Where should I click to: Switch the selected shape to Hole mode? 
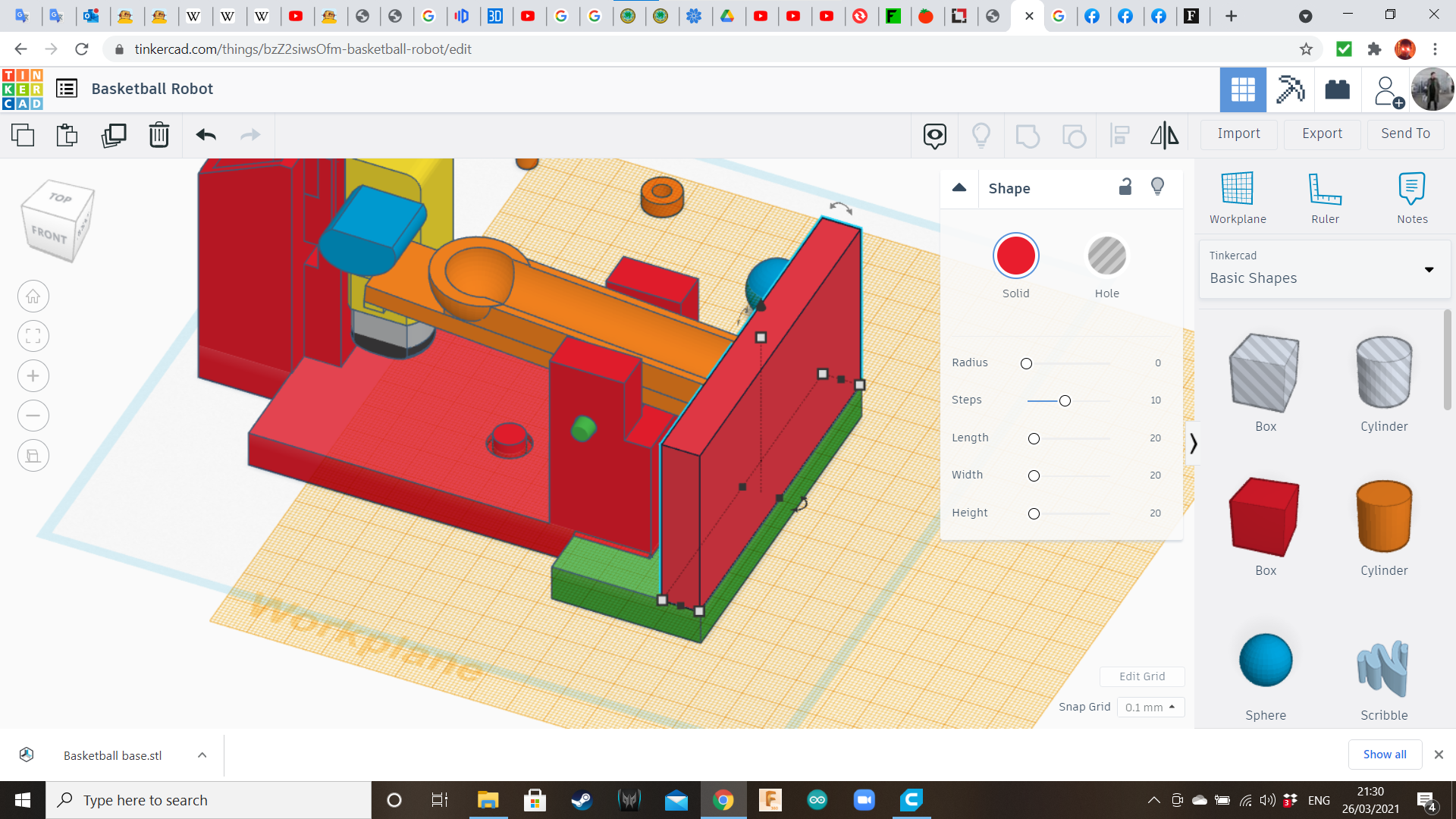click(1107, 256)
